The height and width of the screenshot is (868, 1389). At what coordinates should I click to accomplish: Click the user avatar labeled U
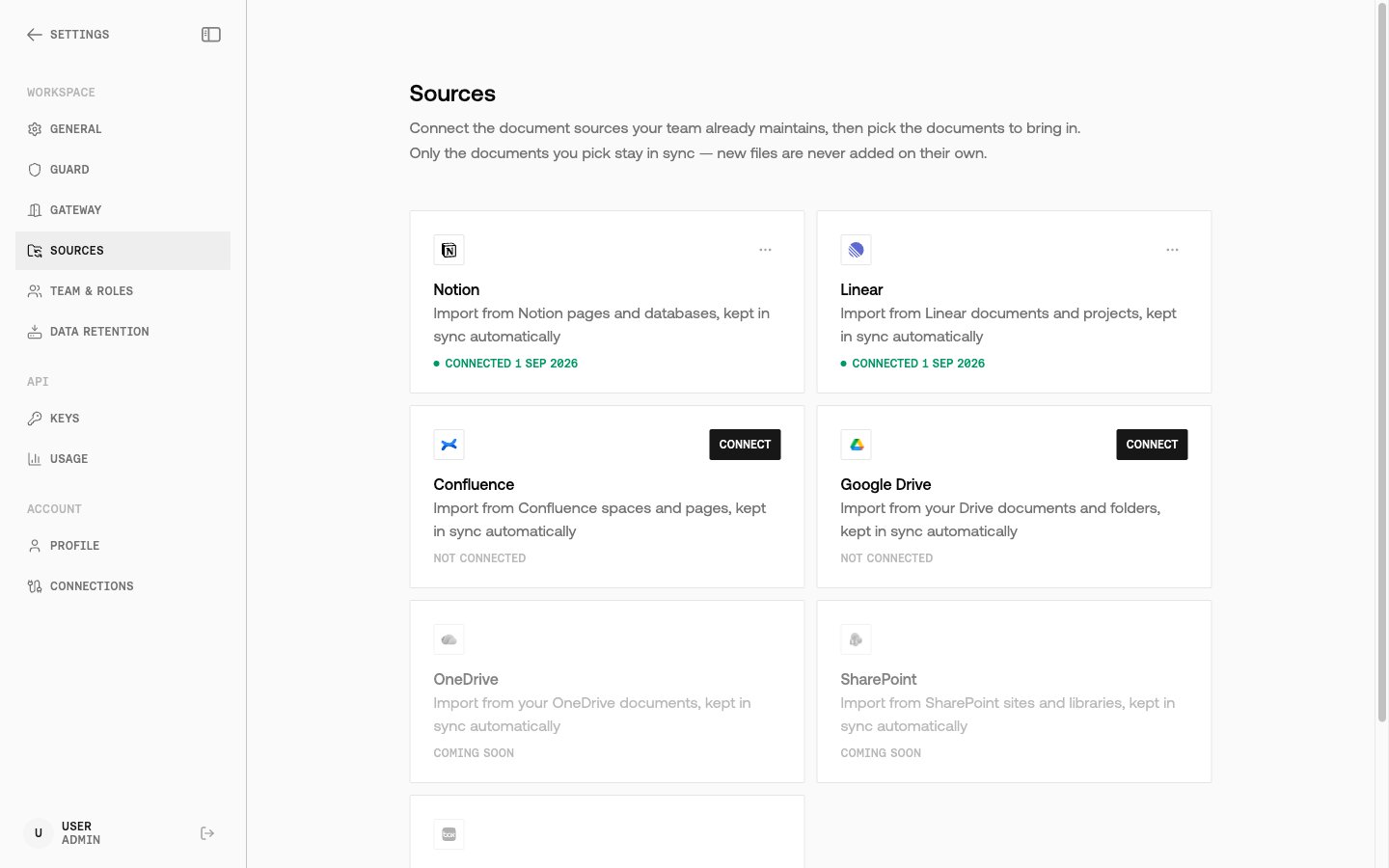tap(39, 833)
